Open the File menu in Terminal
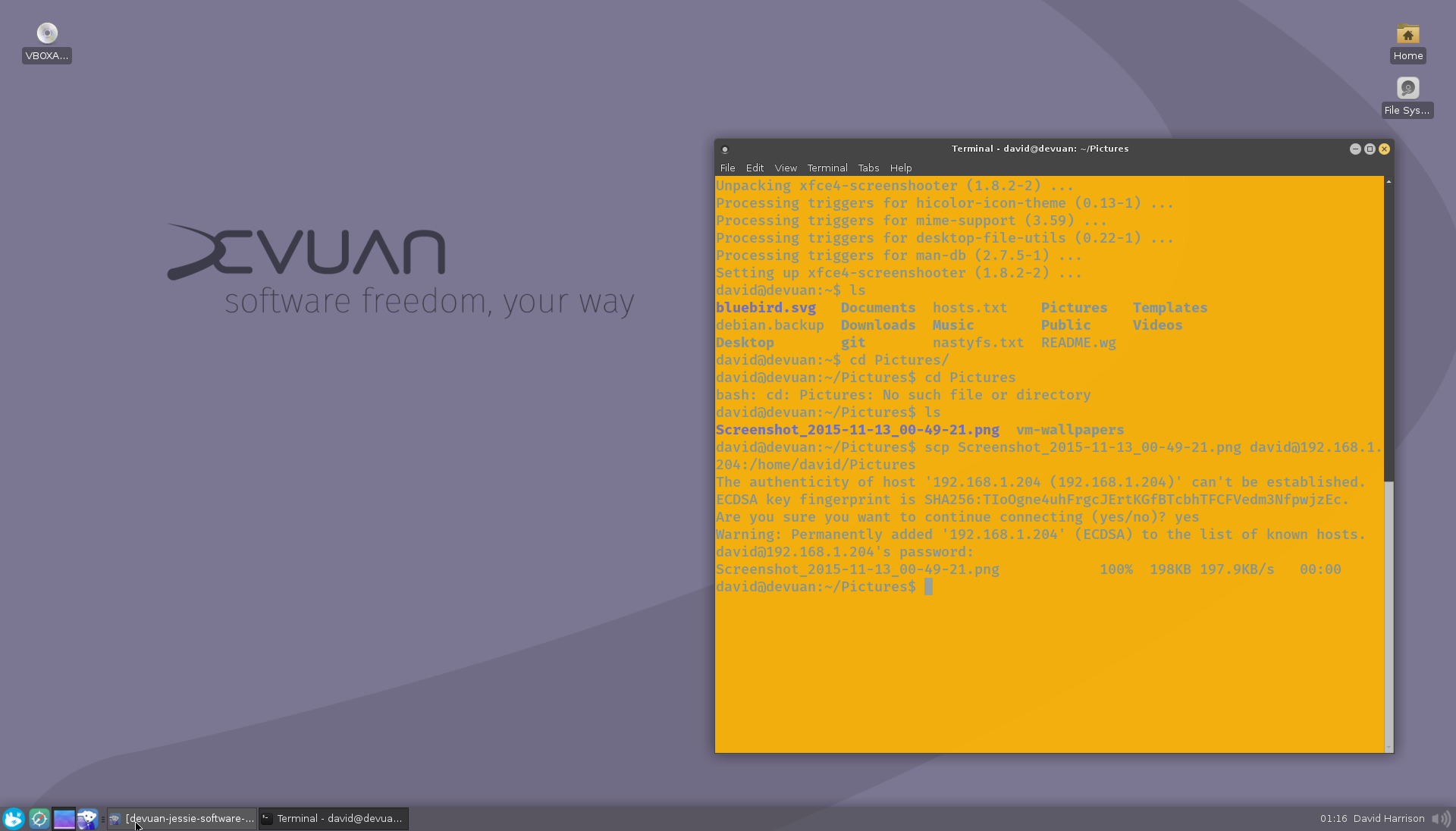The image size is (1456, 831). tap(727, 168)
